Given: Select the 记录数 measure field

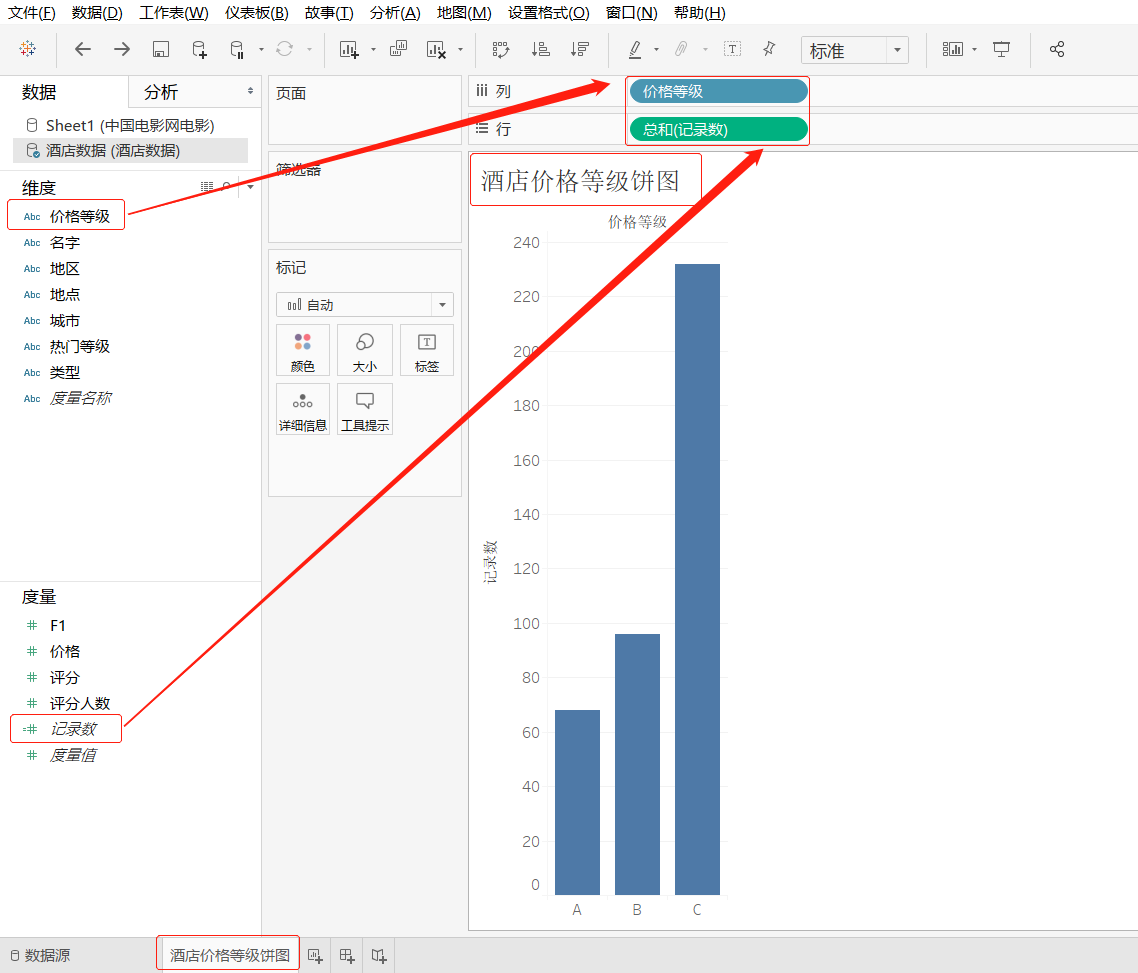Looking at the screenshot, I should [x=73, y=729].
